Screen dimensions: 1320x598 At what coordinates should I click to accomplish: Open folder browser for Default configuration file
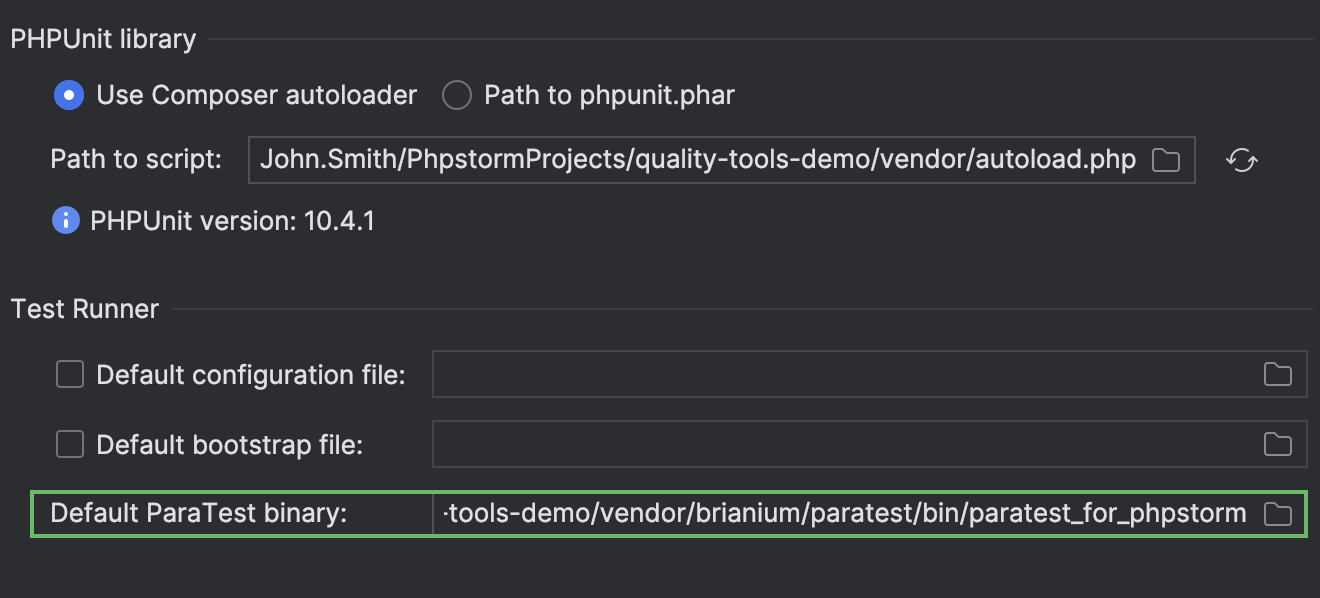1277,375
